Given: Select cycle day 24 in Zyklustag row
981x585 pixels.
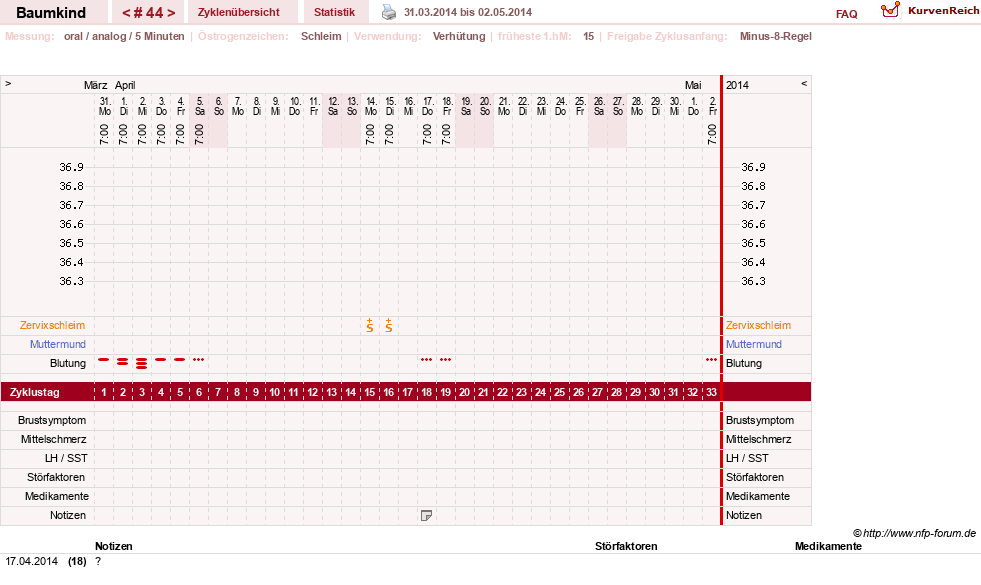Looking at the screenshot, I should click(541, 392).
